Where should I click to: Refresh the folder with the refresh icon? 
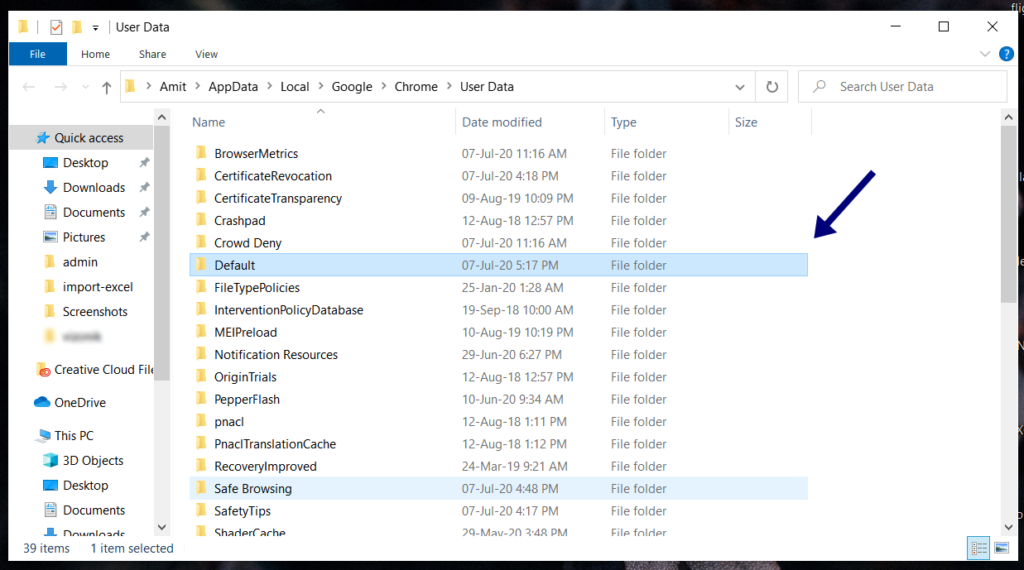[772, 87]
